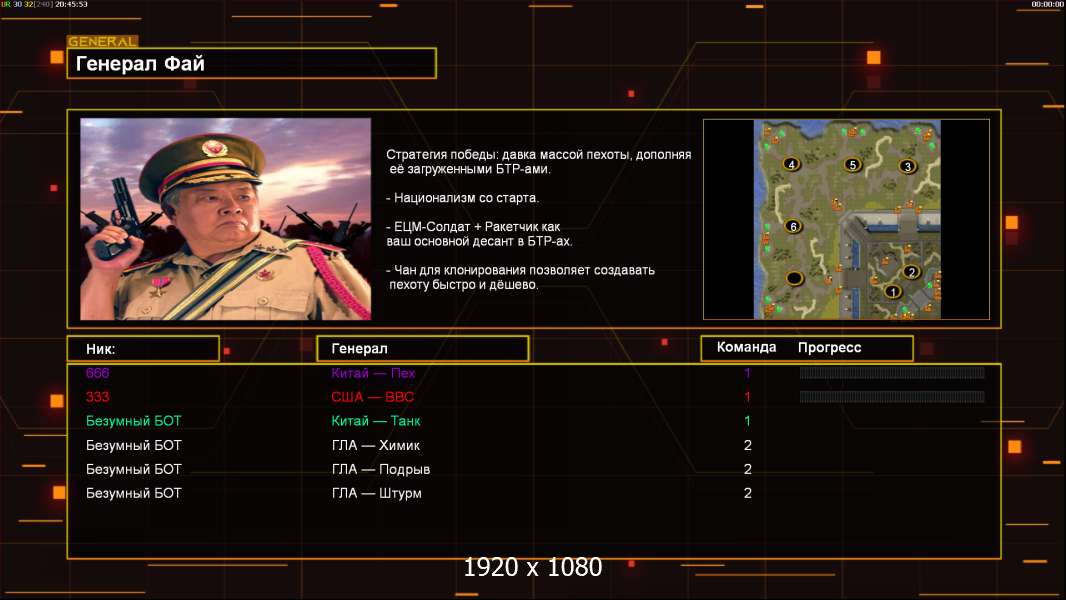Select player name 666 in the list
The image size is (1066, 600).
[98, 373]
